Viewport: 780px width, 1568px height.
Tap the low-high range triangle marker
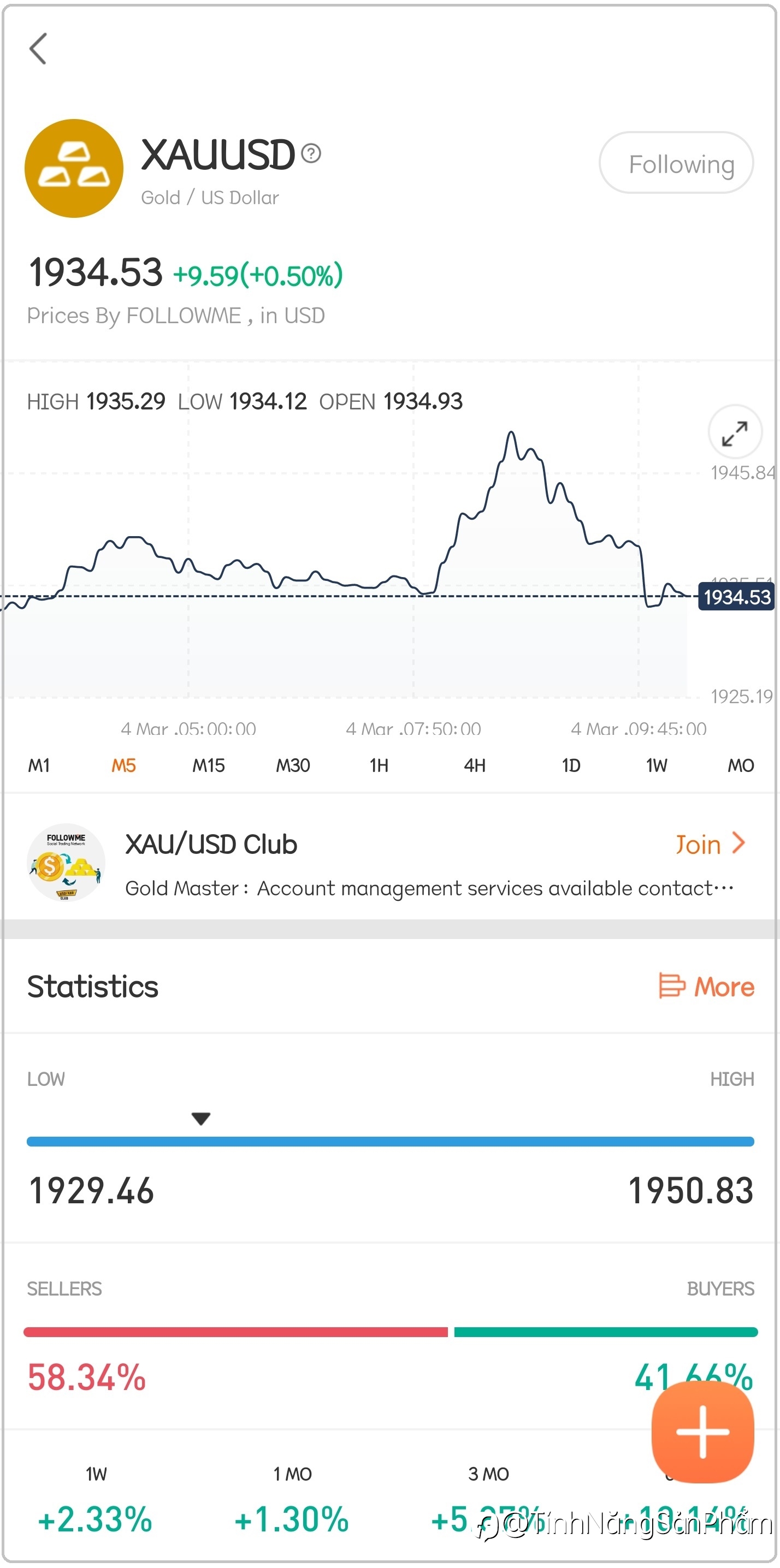point(201,1118)
